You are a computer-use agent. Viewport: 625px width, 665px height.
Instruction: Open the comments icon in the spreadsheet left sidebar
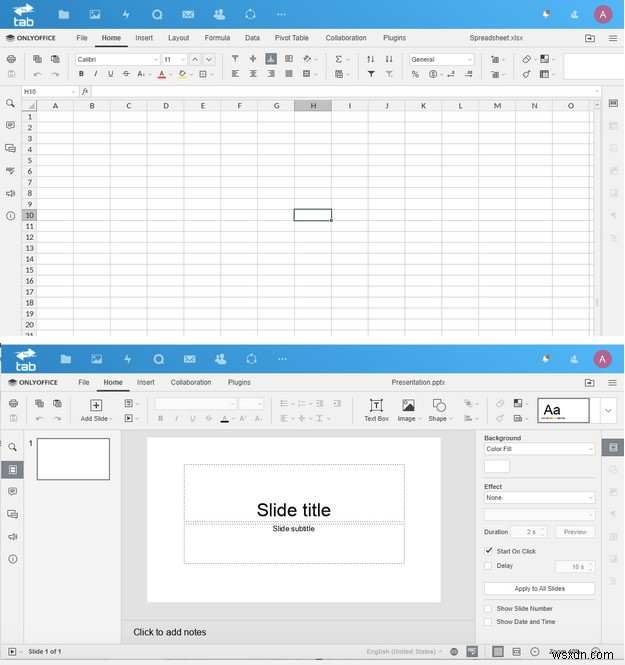point(11,125)
